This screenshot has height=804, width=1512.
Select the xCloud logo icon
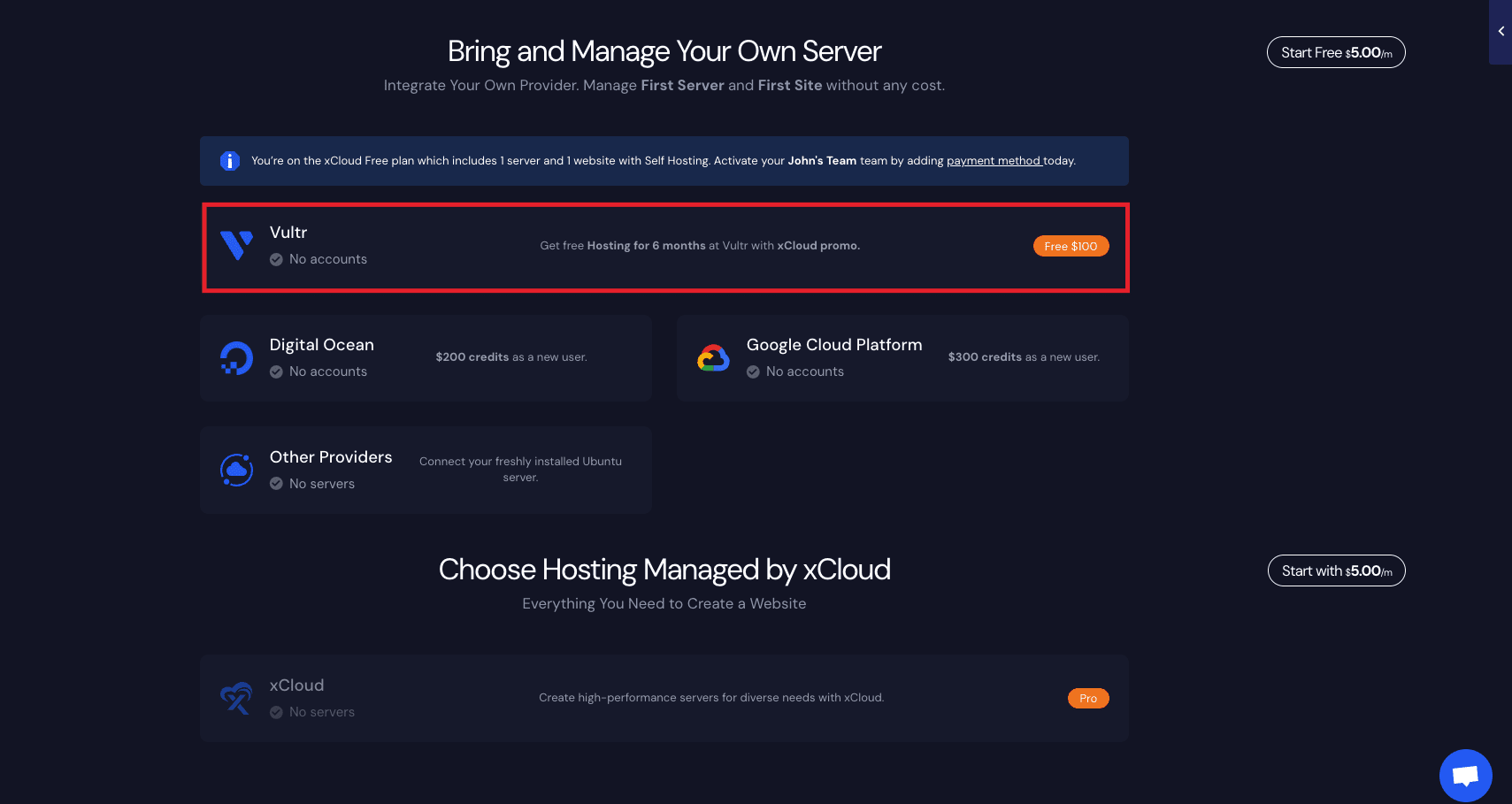coord(236,698)
